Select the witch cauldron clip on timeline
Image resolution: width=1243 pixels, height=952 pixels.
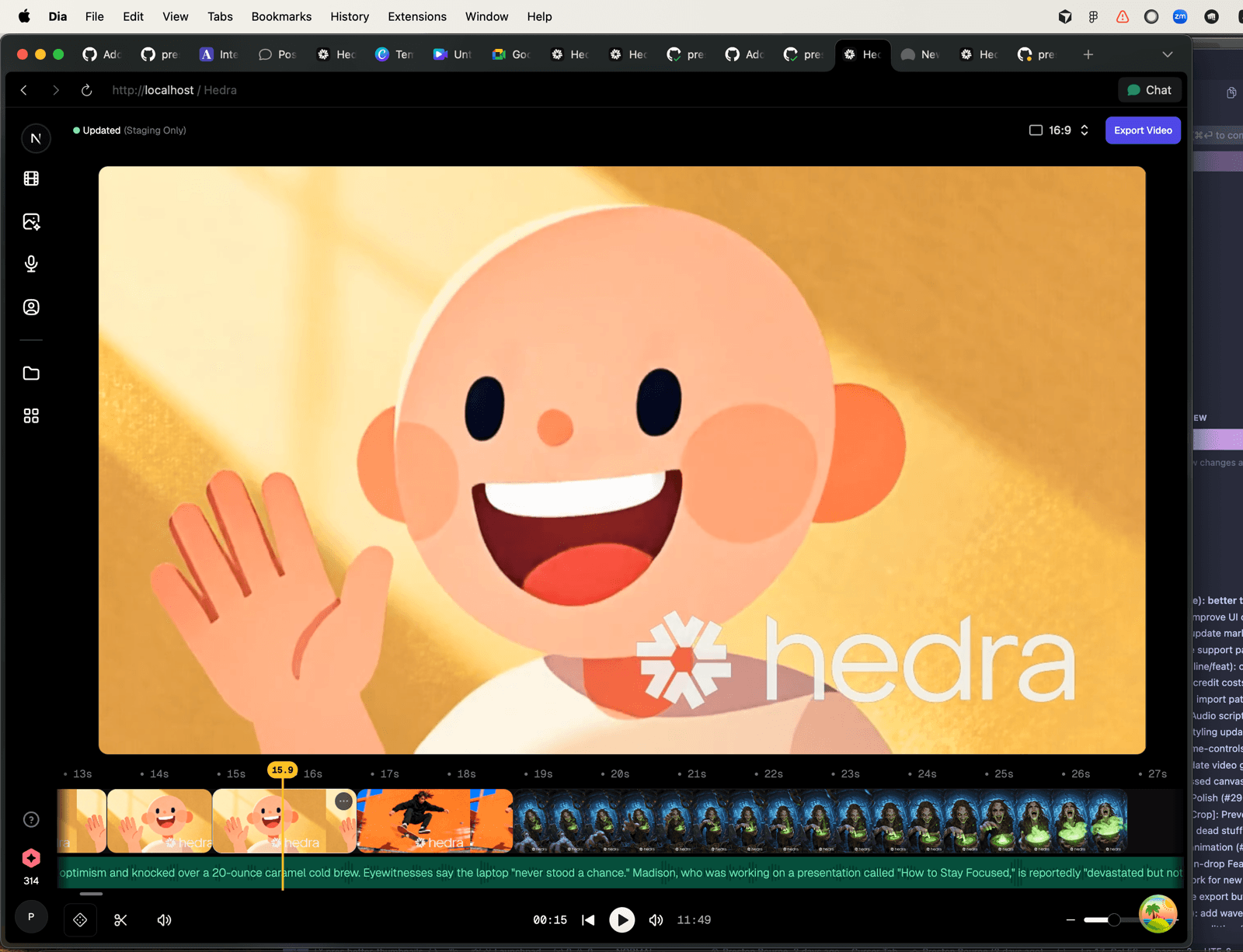click(820, 821)
